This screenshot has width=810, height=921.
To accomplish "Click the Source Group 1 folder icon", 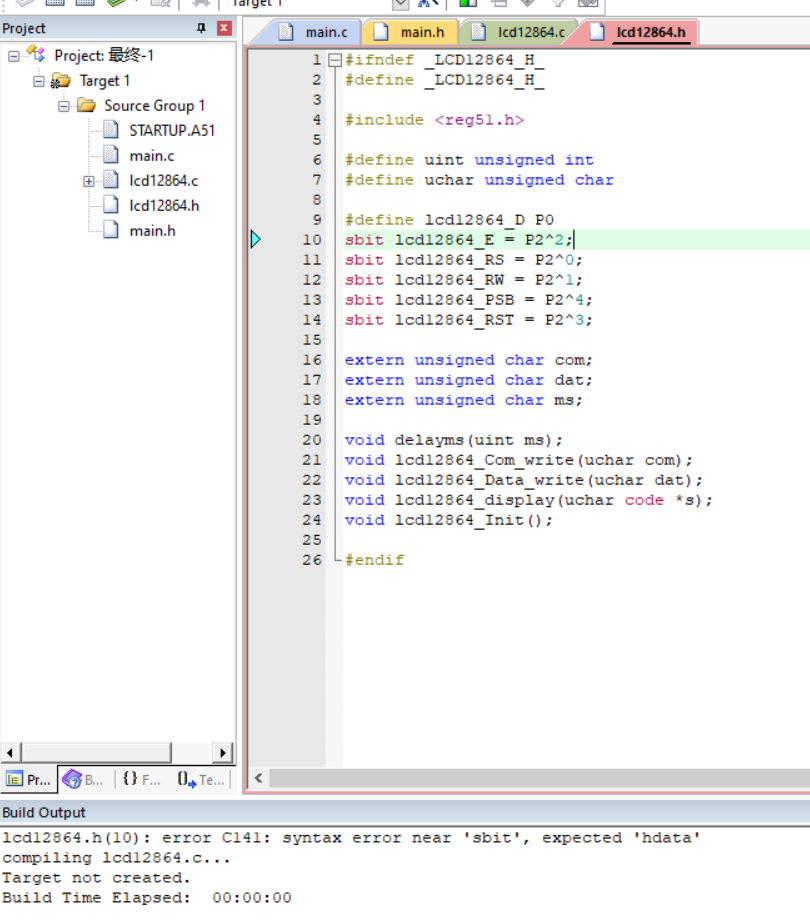I will 86,106.
